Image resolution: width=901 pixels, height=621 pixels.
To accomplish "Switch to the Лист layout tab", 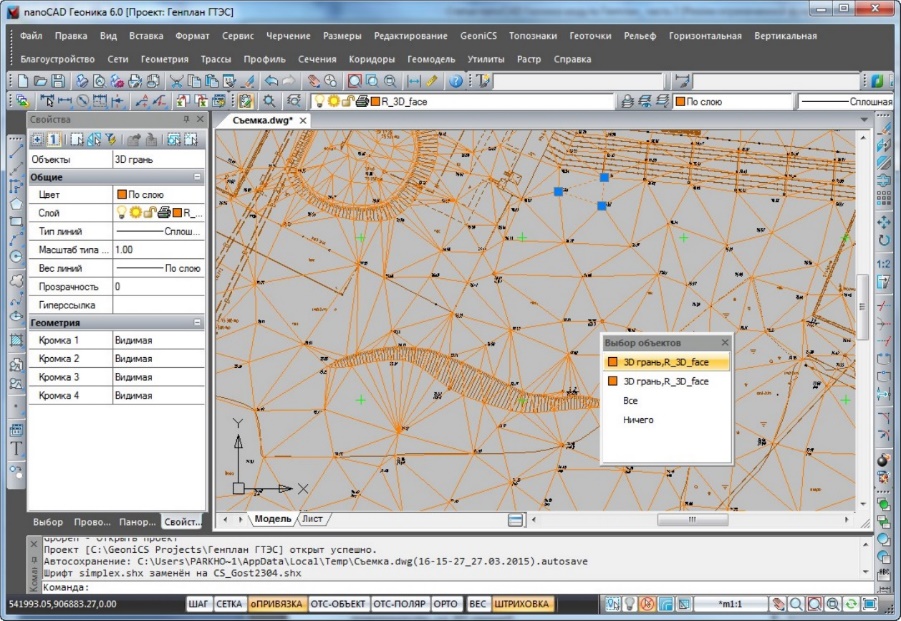I will [x=312, y=519].
